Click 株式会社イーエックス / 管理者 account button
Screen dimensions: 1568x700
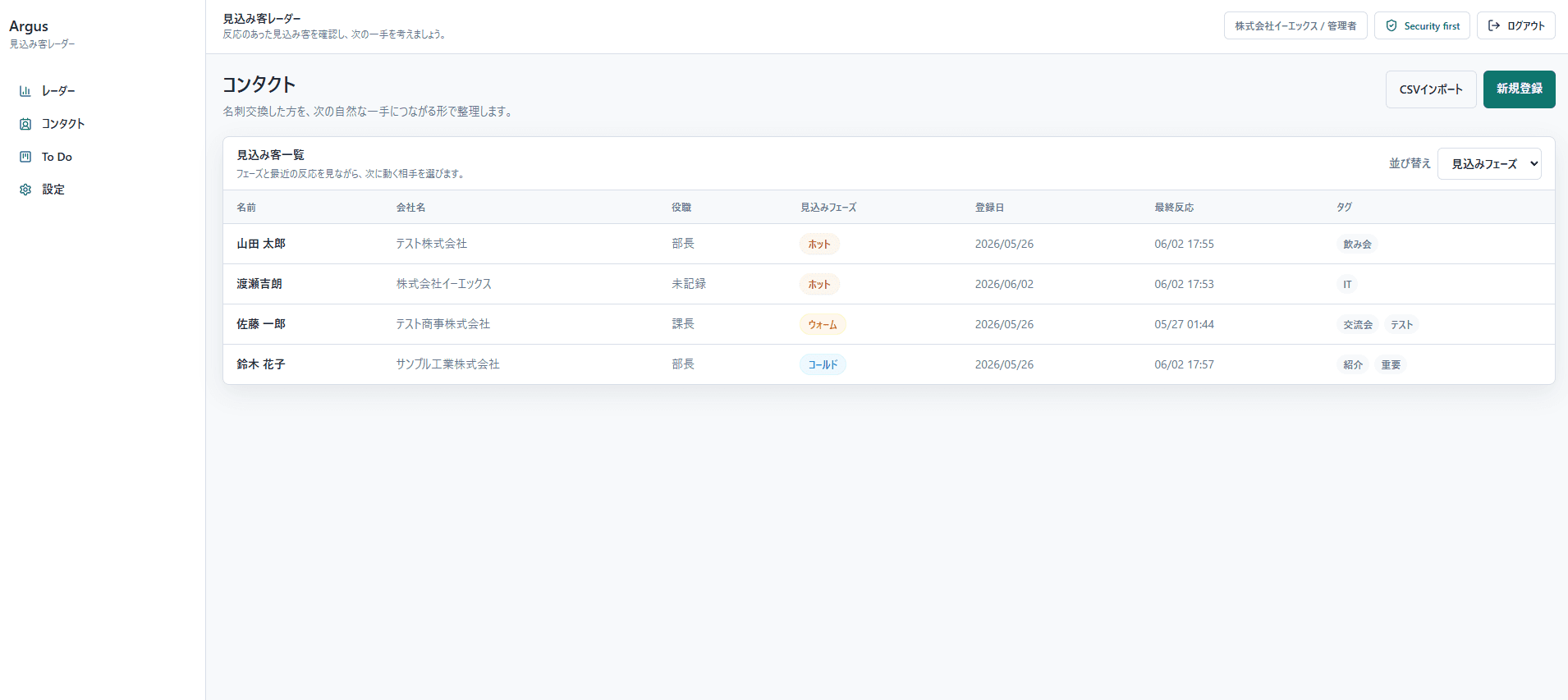click(x=1295, y=26)
